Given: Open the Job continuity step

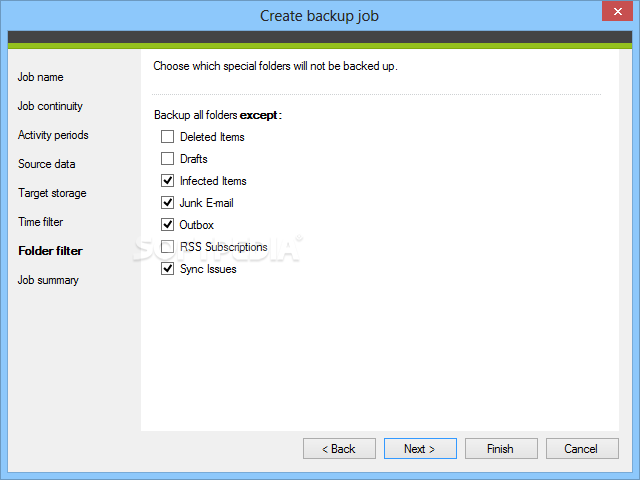Looking at the screenshot, I should pos(50,106).
